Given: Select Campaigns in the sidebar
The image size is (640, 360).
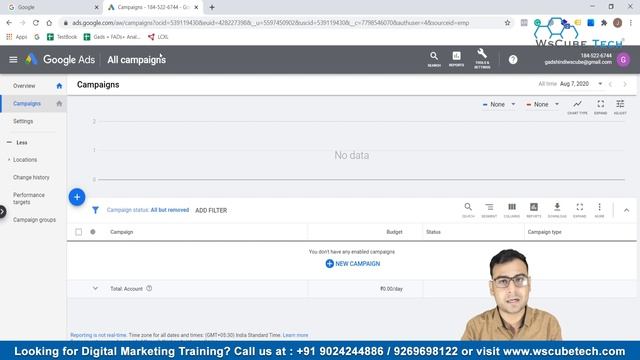Looking at the screenshot, I should (x=27, y=103).
